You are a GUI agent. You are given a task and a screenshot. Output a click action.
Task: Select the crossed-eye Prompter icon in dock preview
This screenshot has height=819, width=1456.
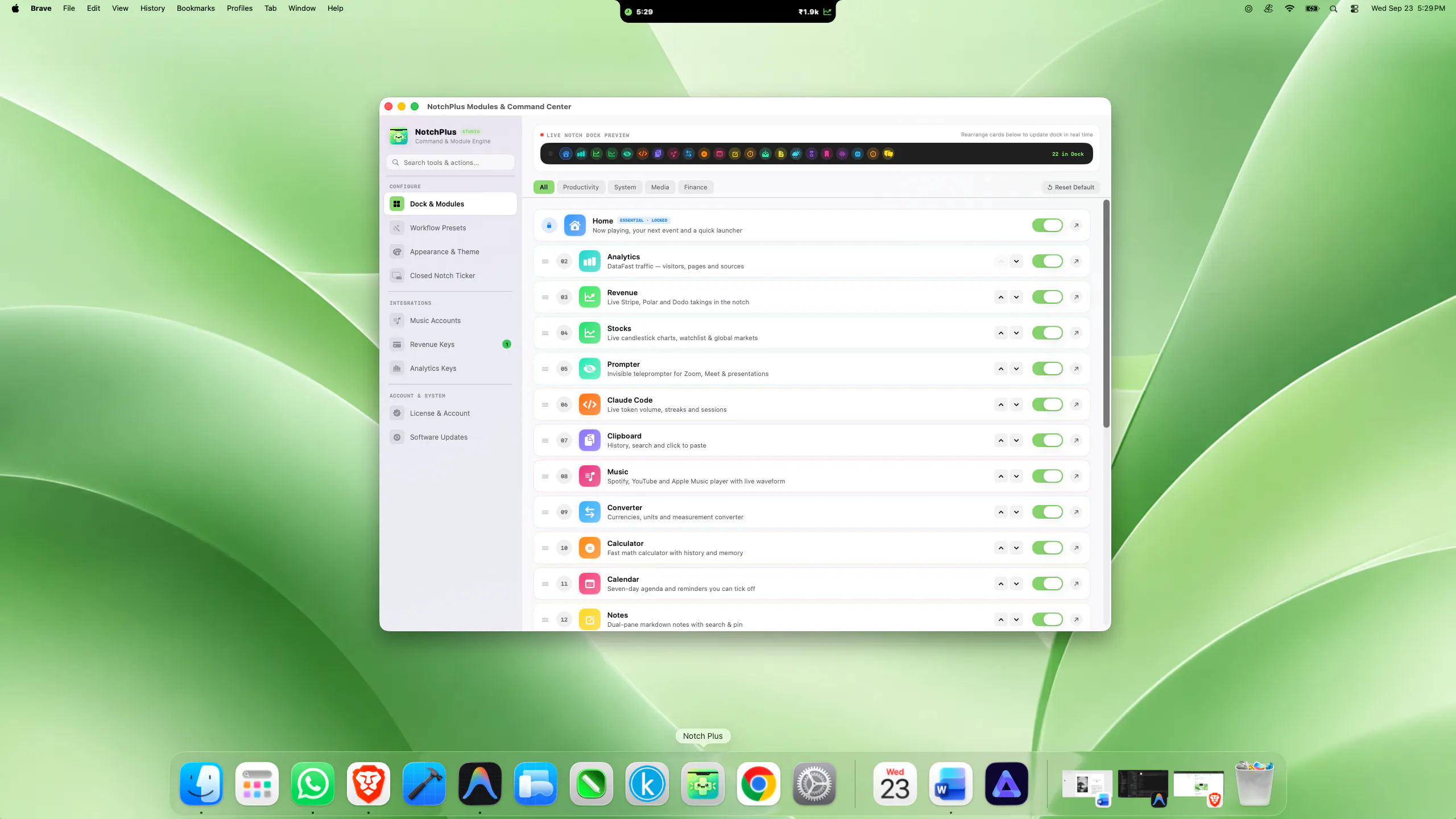(627, 154)
